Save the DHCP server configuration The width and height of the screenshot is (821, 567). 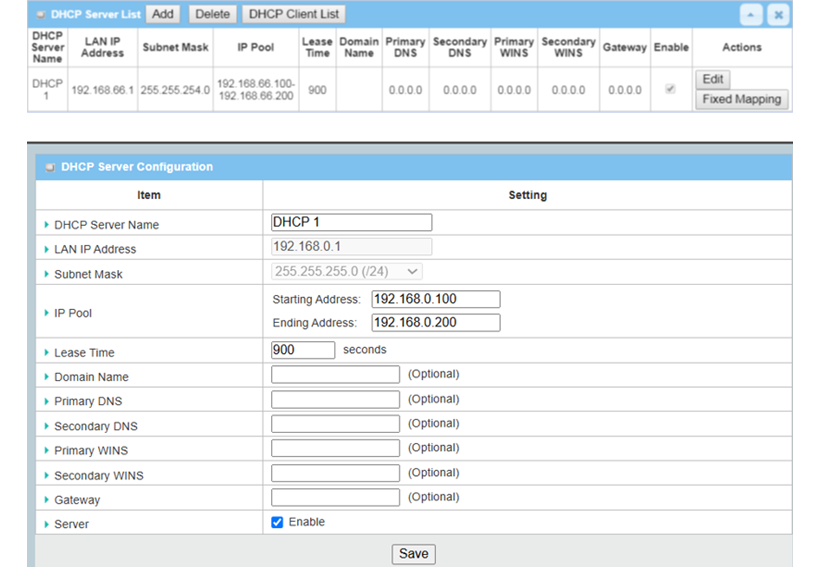coord(413,553)
